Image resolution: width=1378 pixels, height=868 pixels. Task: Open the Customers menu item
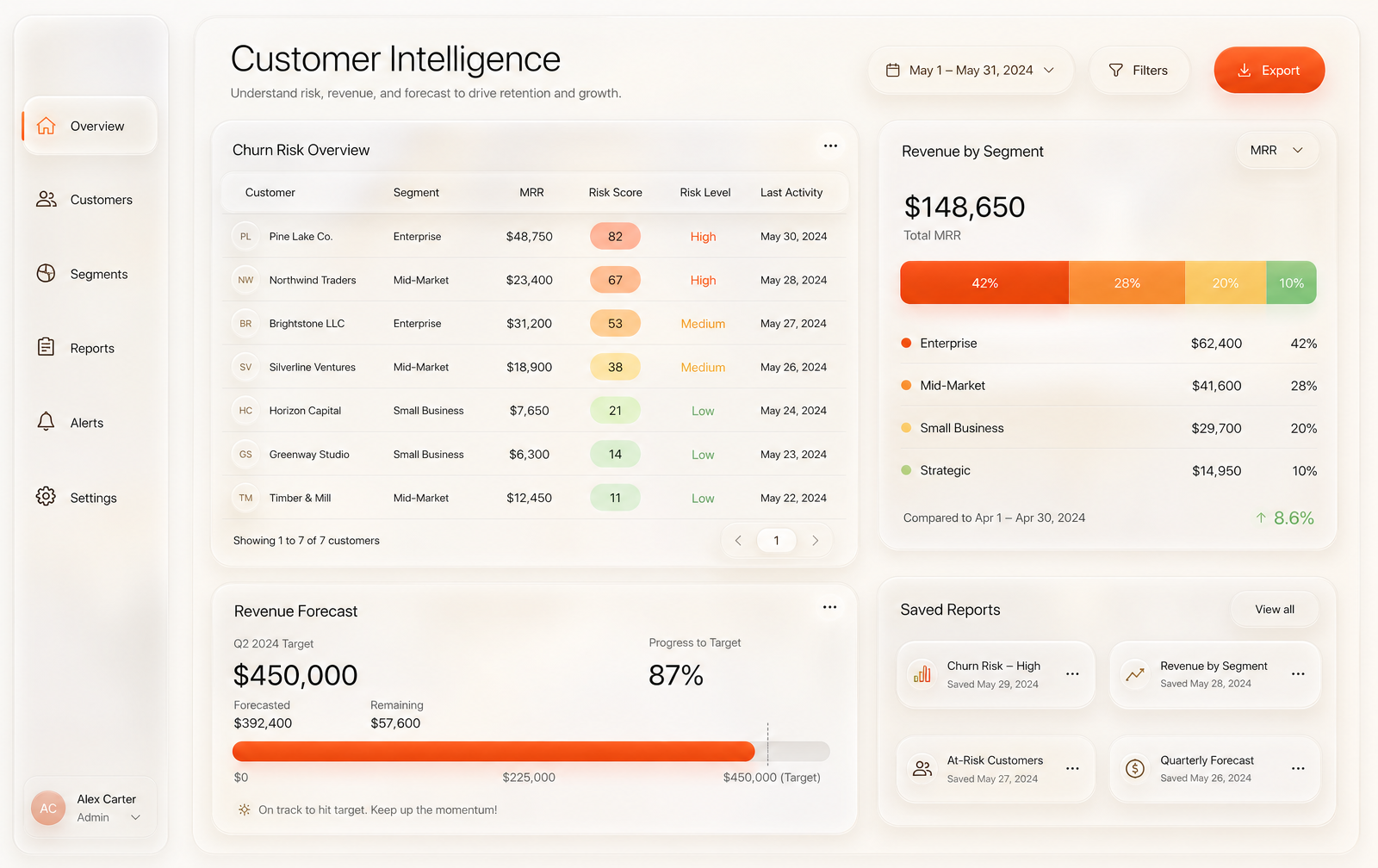click(x=90, y=200)
